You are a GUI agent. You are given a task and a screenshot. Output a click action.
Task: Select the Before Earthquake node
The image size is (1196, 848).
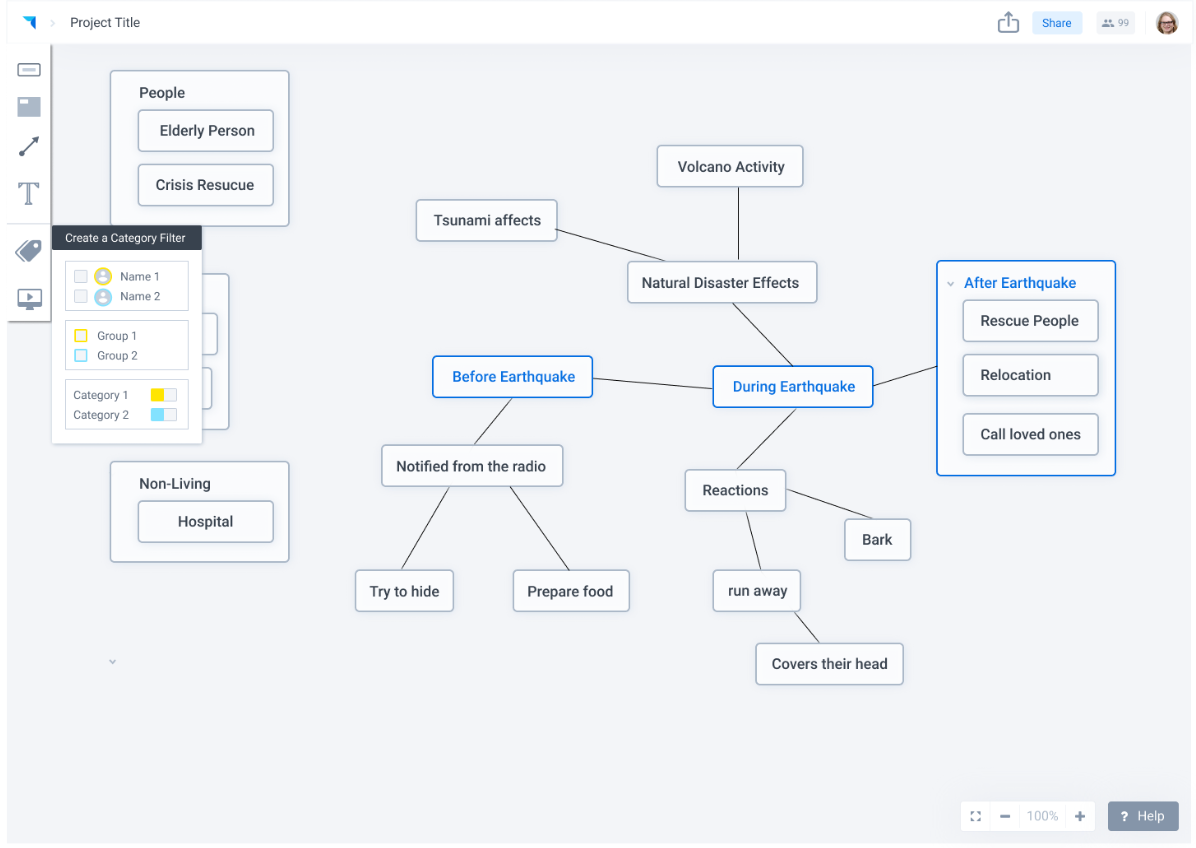click(513, 377)
